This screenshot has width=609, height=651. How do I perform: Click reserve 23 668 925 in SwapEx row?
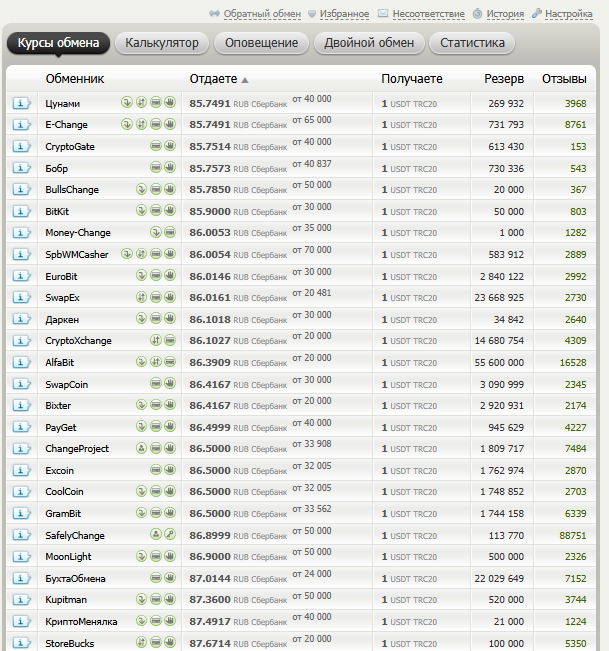pos(499,298)
